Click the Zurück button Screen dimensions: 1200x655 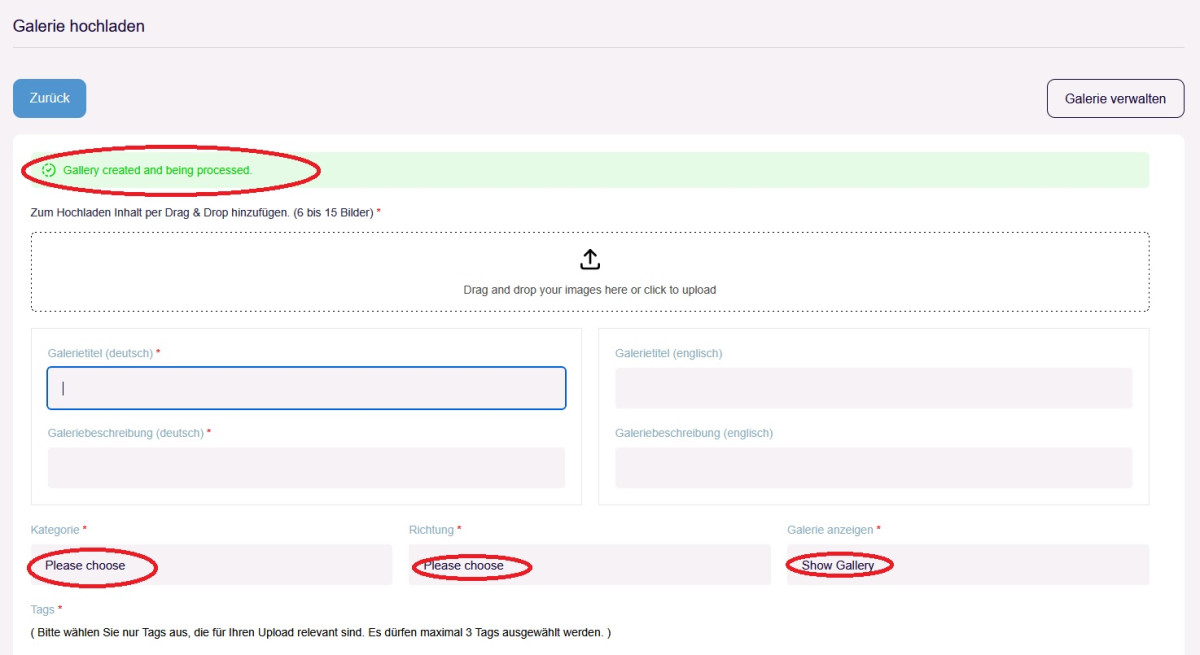click(x=49, y=98)
